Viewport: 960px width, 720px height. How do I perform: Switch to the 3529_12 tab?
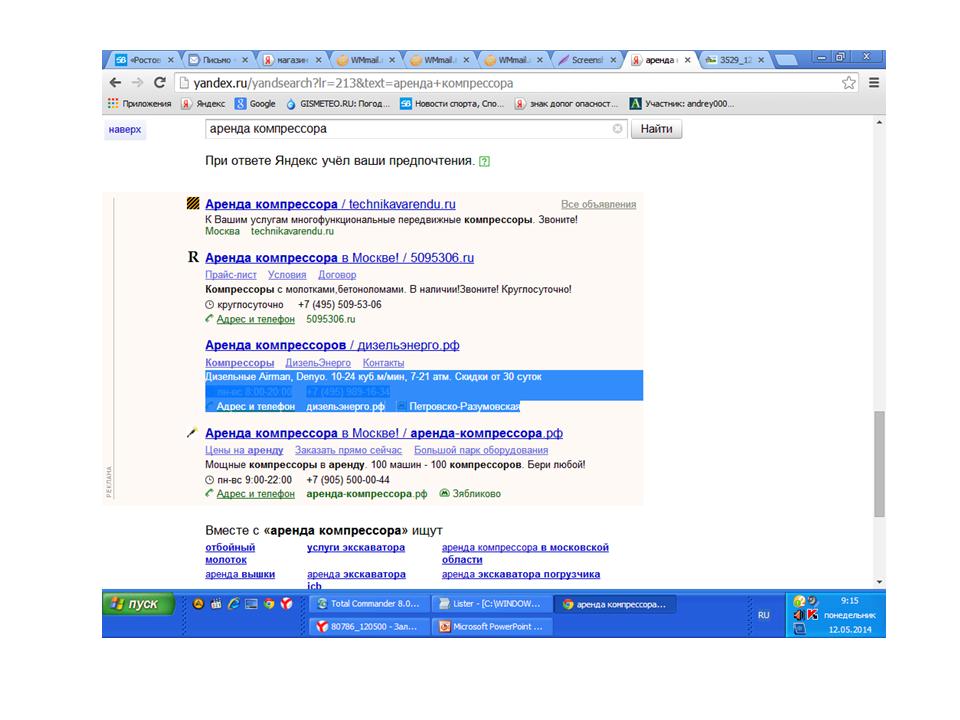tap(735, 60)
